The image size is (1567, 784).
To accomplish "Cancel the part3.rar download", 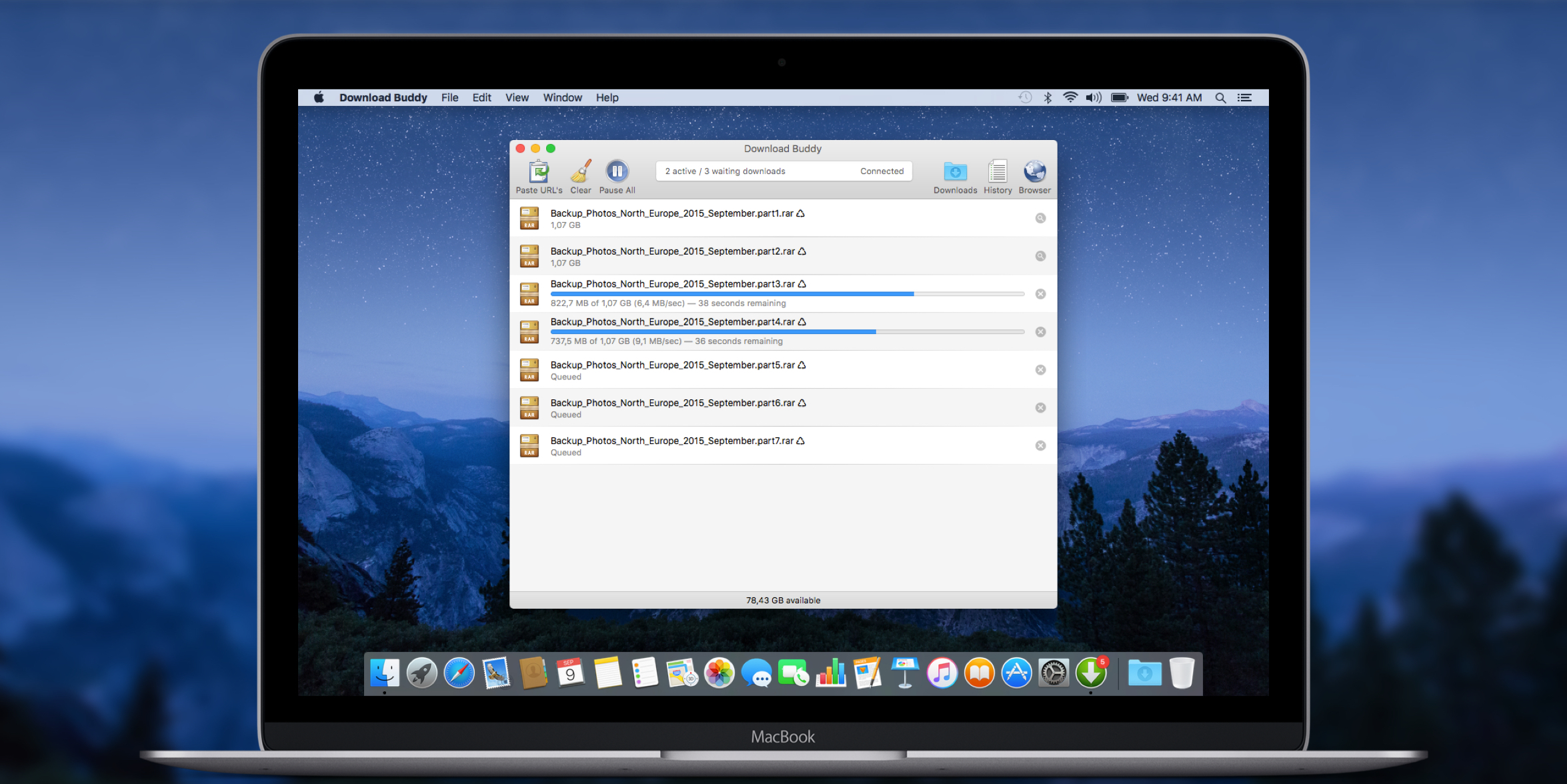I will pyautogui.click(x=1040, y=294).
